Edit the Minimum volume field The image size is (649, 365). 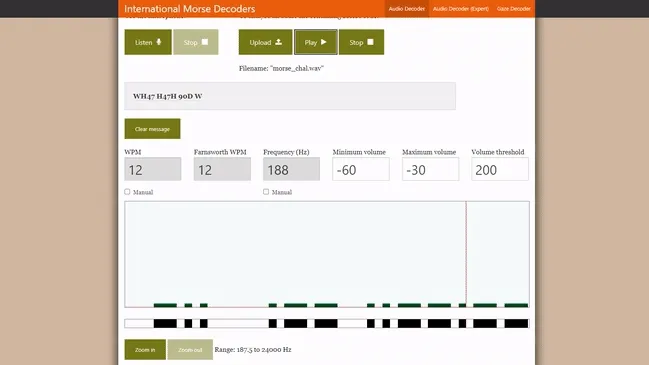click(361, 169)
